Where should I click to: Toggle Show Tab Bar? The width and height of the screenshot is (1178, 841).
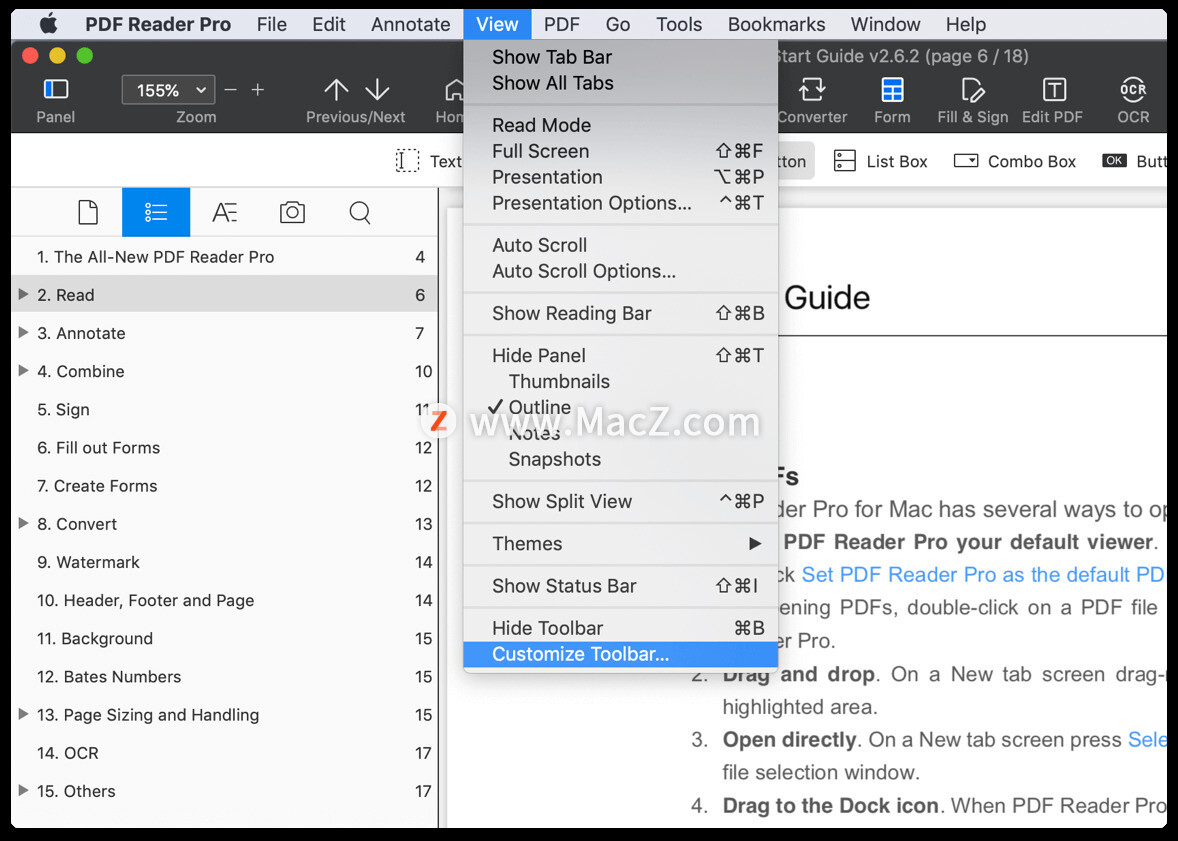click(621, 57)
